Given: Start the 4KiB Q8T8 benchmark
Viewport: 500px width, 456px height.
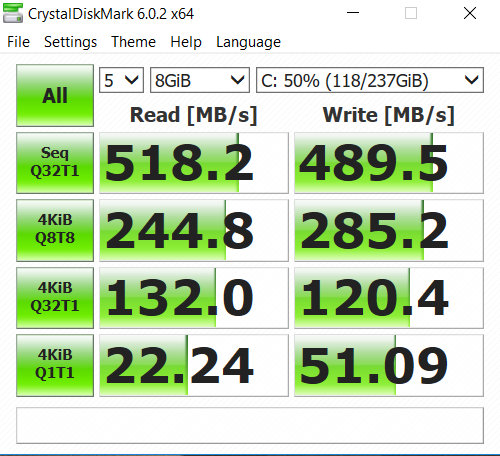Looking at the screenshot, I should 55,230.
